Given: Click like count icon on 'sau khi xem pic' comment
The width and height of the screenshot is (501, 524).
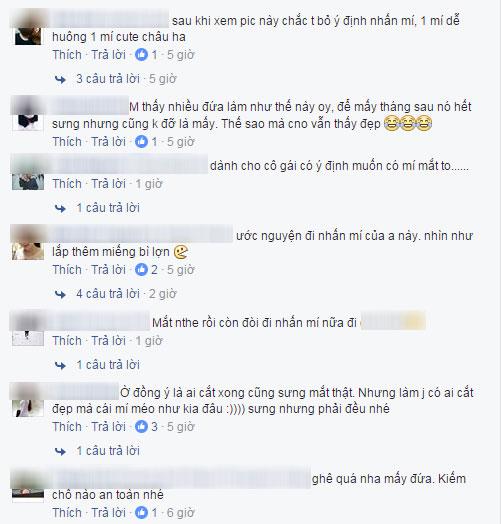Looking at the screenshot, I should point(141,55).
